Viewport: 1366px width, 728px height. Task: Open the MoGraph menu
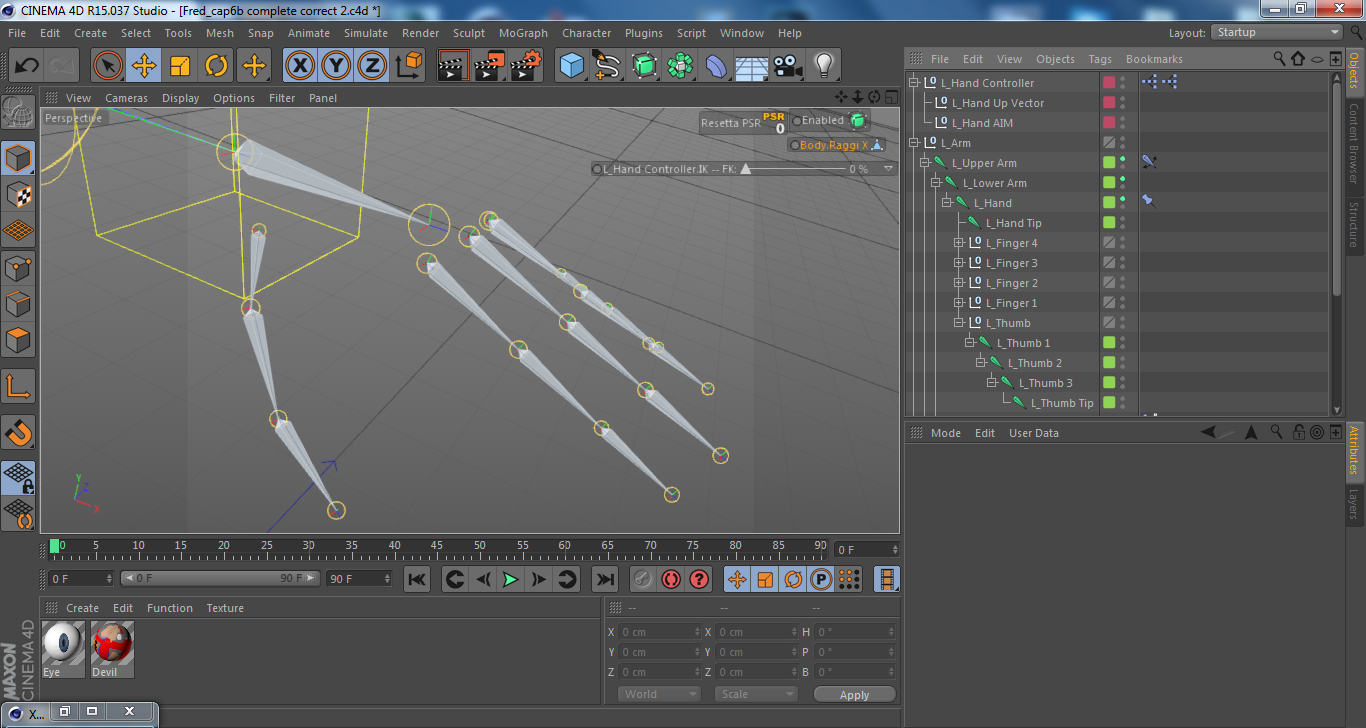[x=524, y=33]
